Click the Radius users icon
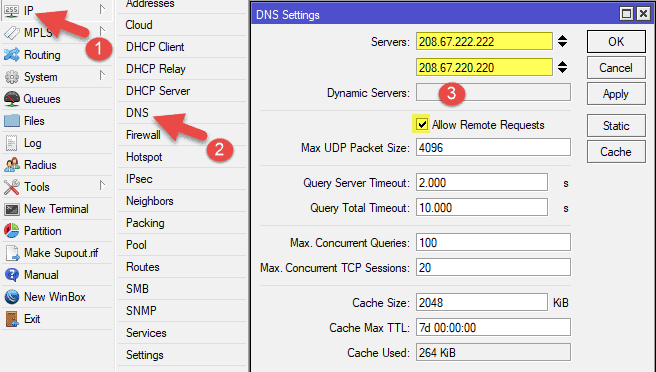The height and width of the screenshot is (372, 656). (11, 165)
